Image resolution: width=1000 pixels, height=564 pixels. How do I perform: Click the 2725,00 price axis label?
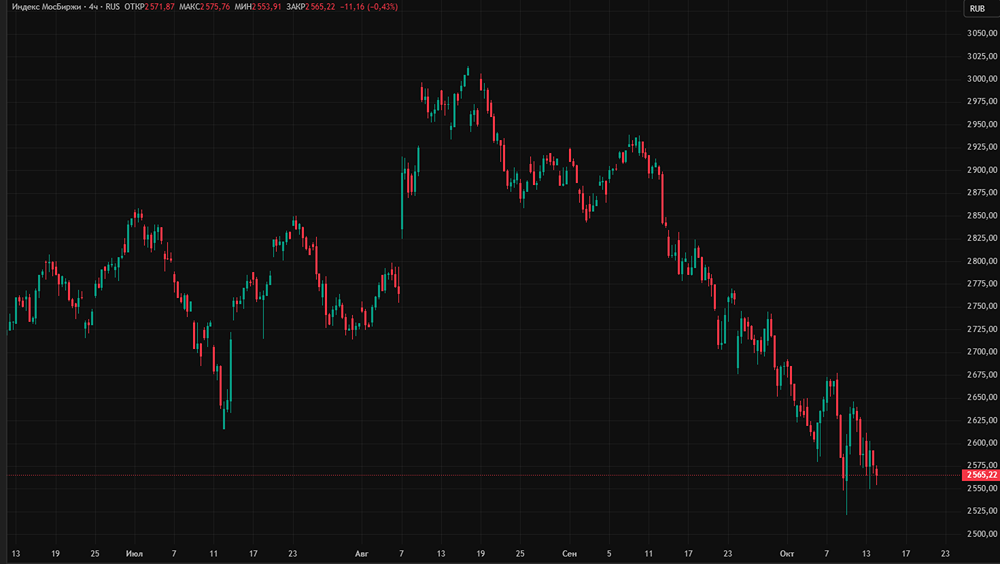click(x=982, y=329)
